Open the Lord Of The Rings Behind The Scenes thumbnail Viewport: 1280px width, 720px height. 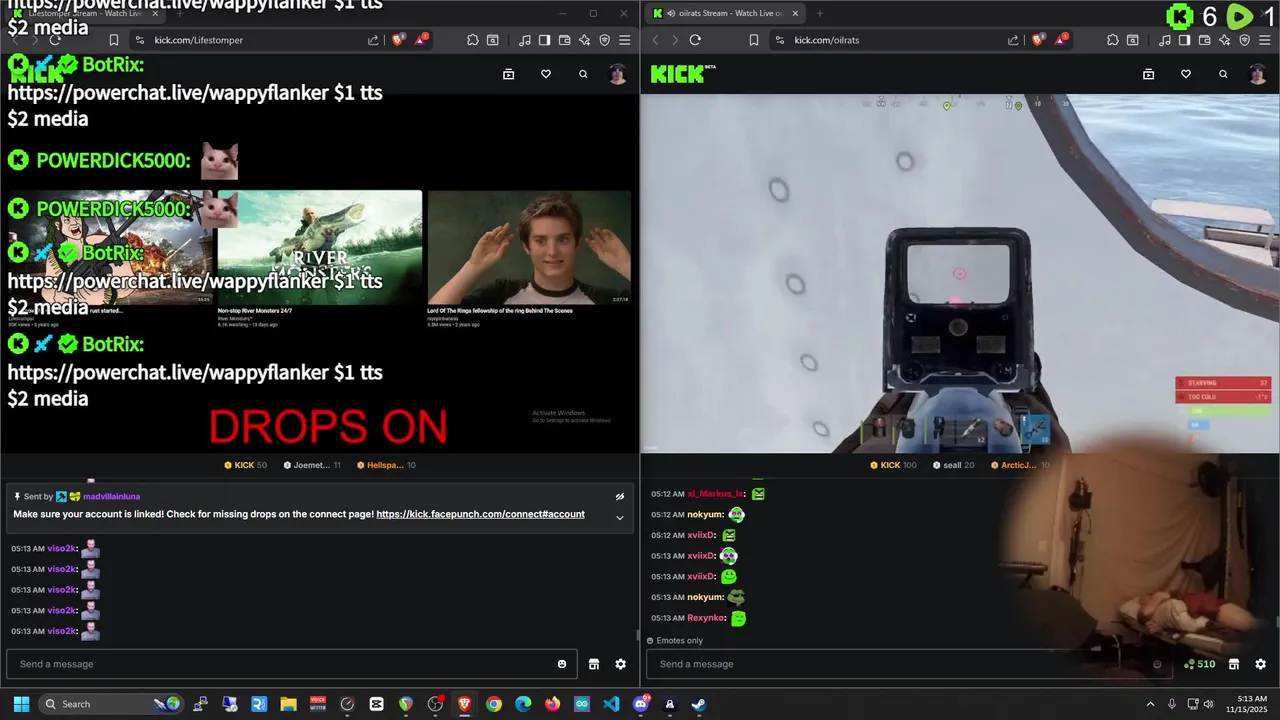529,247
